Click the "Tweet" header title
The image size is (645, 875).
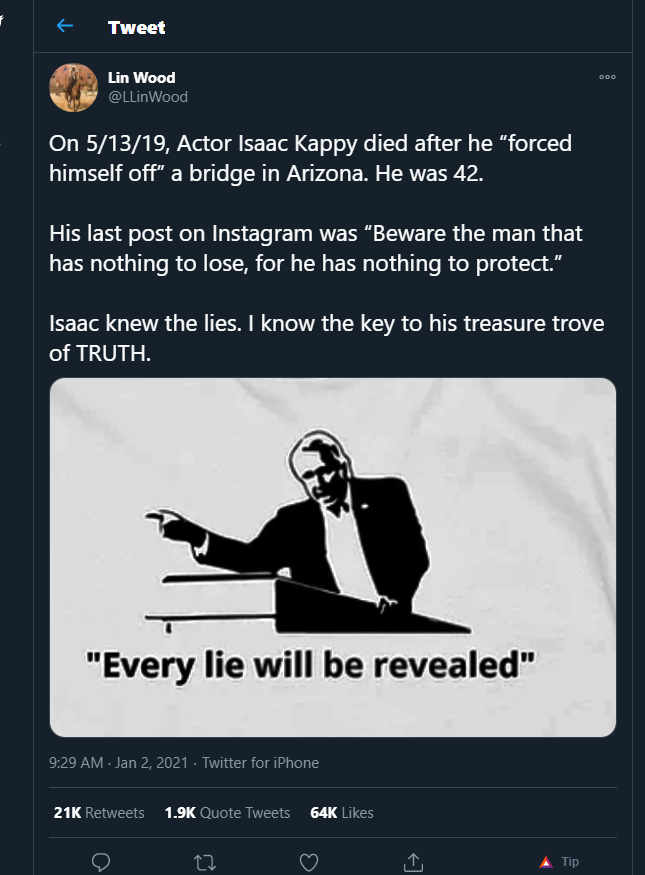[137, 27]
